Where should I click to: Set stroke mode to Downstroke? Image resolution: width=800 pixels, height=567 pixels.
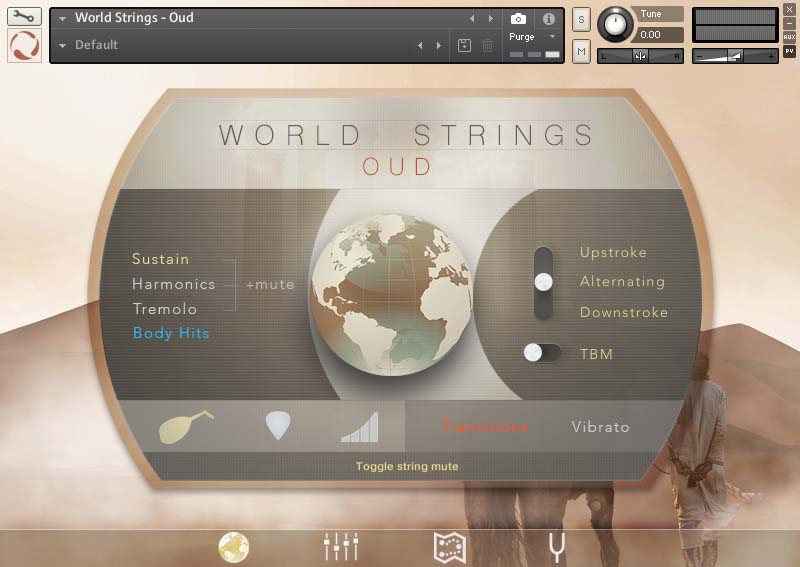coord(623,312)
